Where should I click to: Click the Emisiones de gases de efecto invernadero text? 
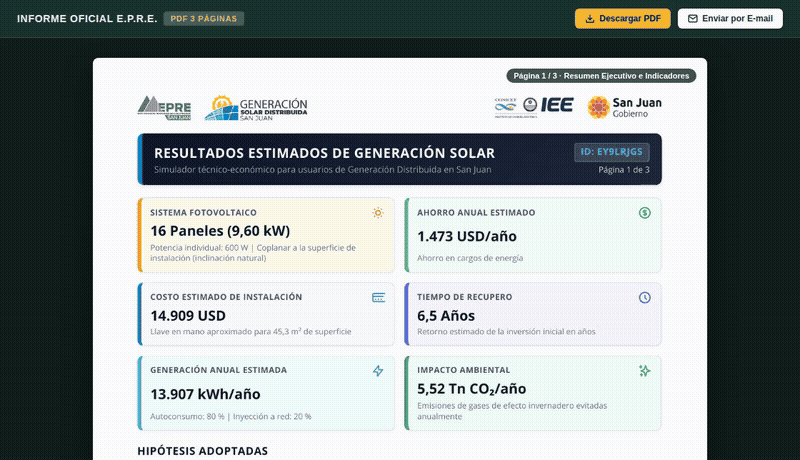[x=512, y=411]
